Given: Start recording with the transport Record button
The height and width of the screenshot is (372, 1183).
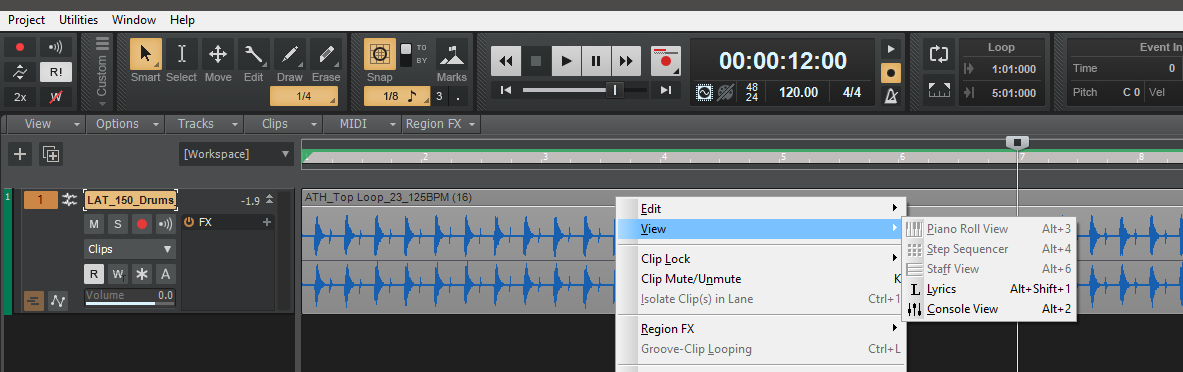Looking at the screenshot, I should [x=666, y=61].
